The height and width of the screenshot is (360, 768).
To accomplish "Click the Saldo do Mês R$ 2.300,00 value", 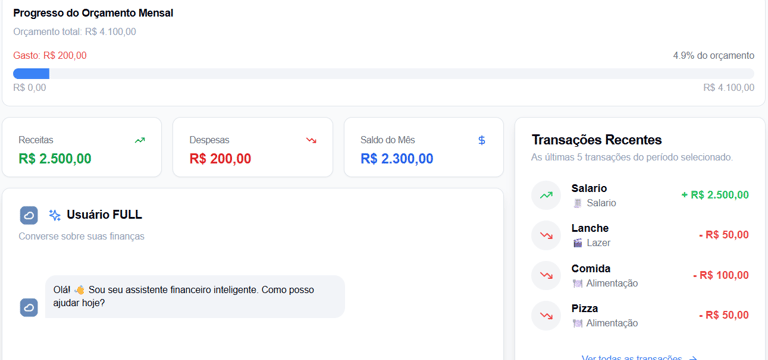I will 397,159.
